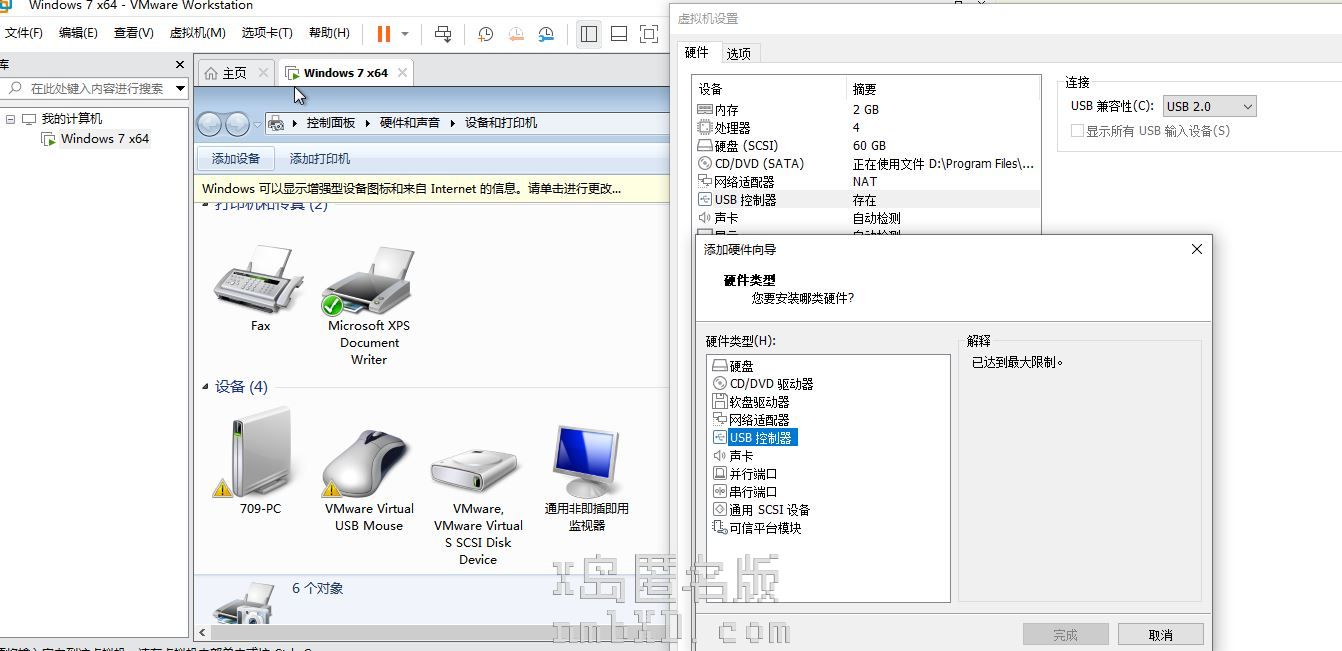
Task: Toggle the library sidebar view icon
Action: tap(589, 34)
